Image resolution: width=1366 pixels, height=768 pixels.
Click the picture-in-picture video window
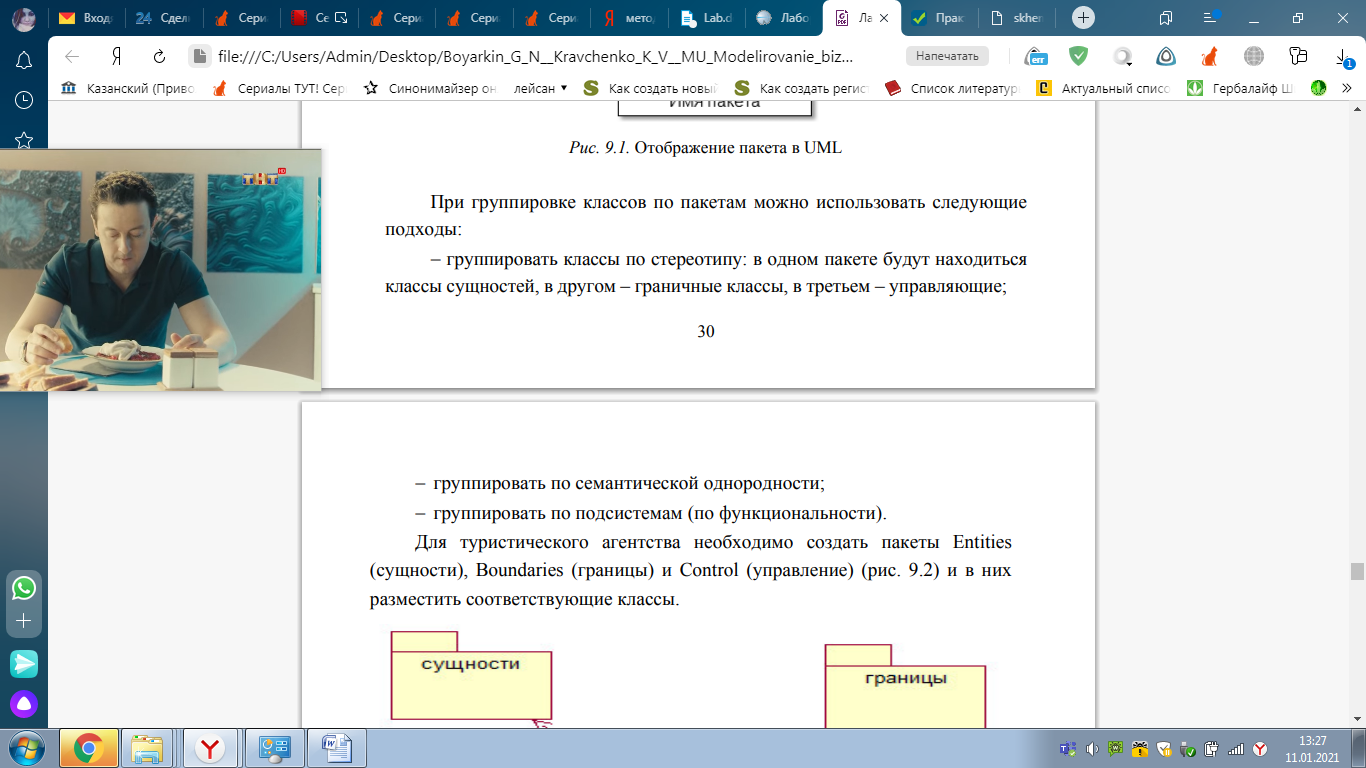click(161, 270)
